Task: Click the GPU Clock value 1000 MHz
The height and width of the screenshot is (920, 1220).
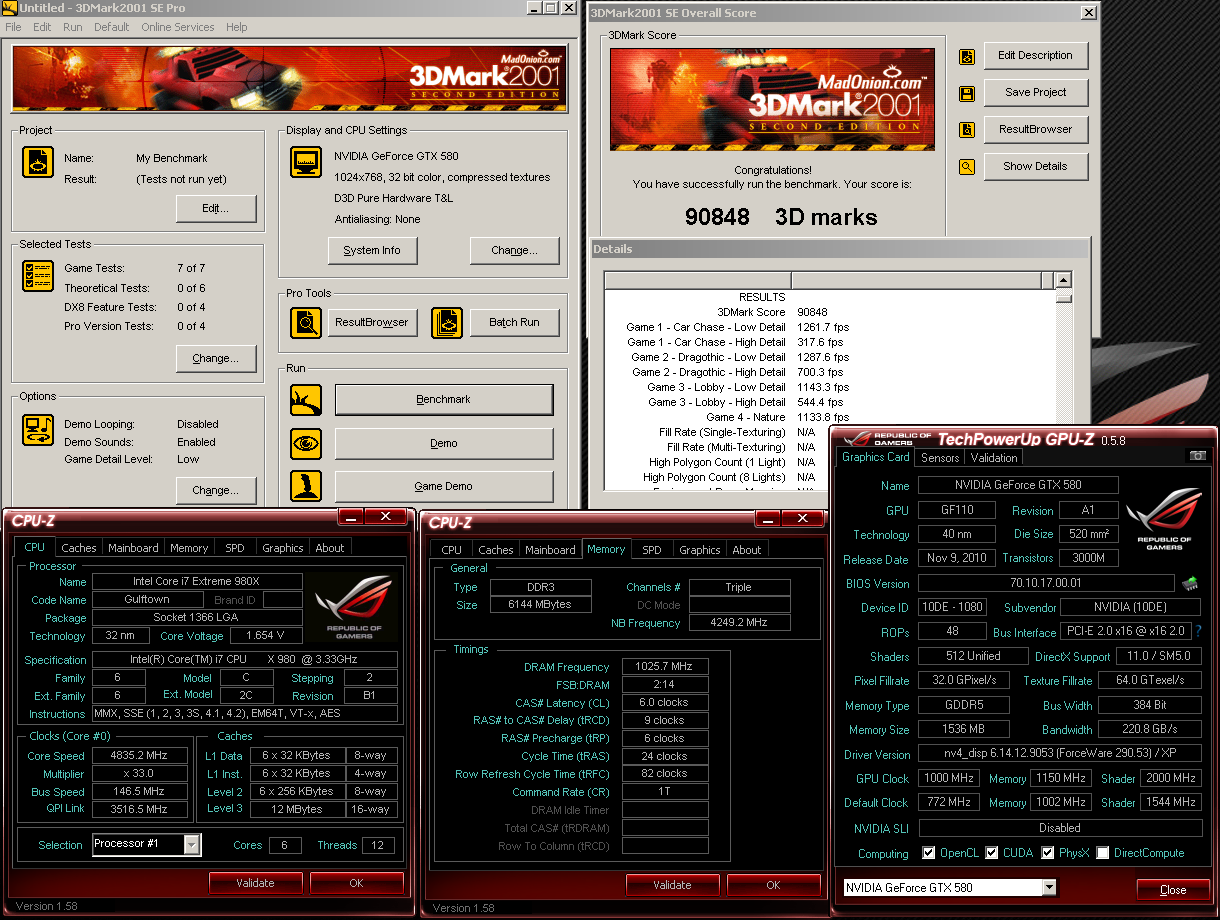Action: pyautogui.click(x=949, y=778)
